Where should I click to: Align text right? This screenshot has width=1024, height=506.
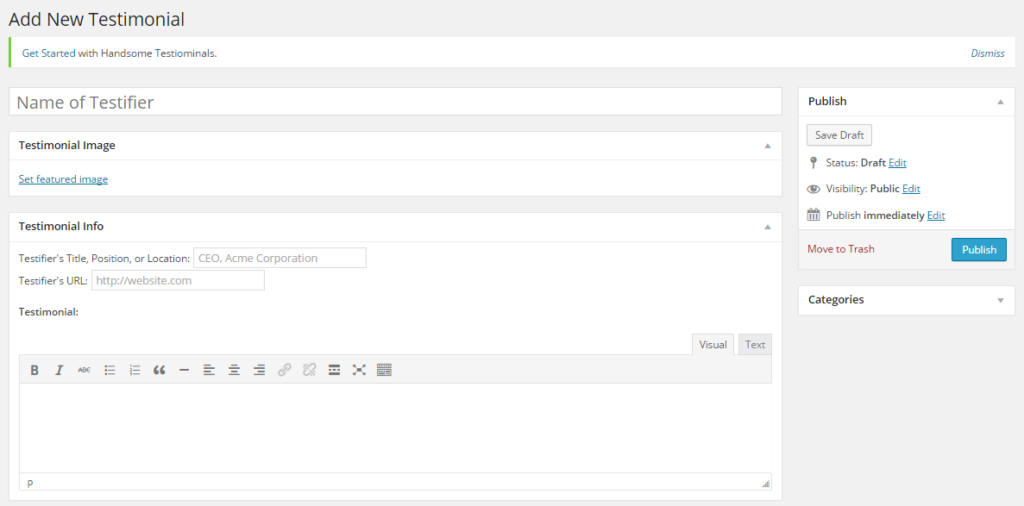coord(259,370)
